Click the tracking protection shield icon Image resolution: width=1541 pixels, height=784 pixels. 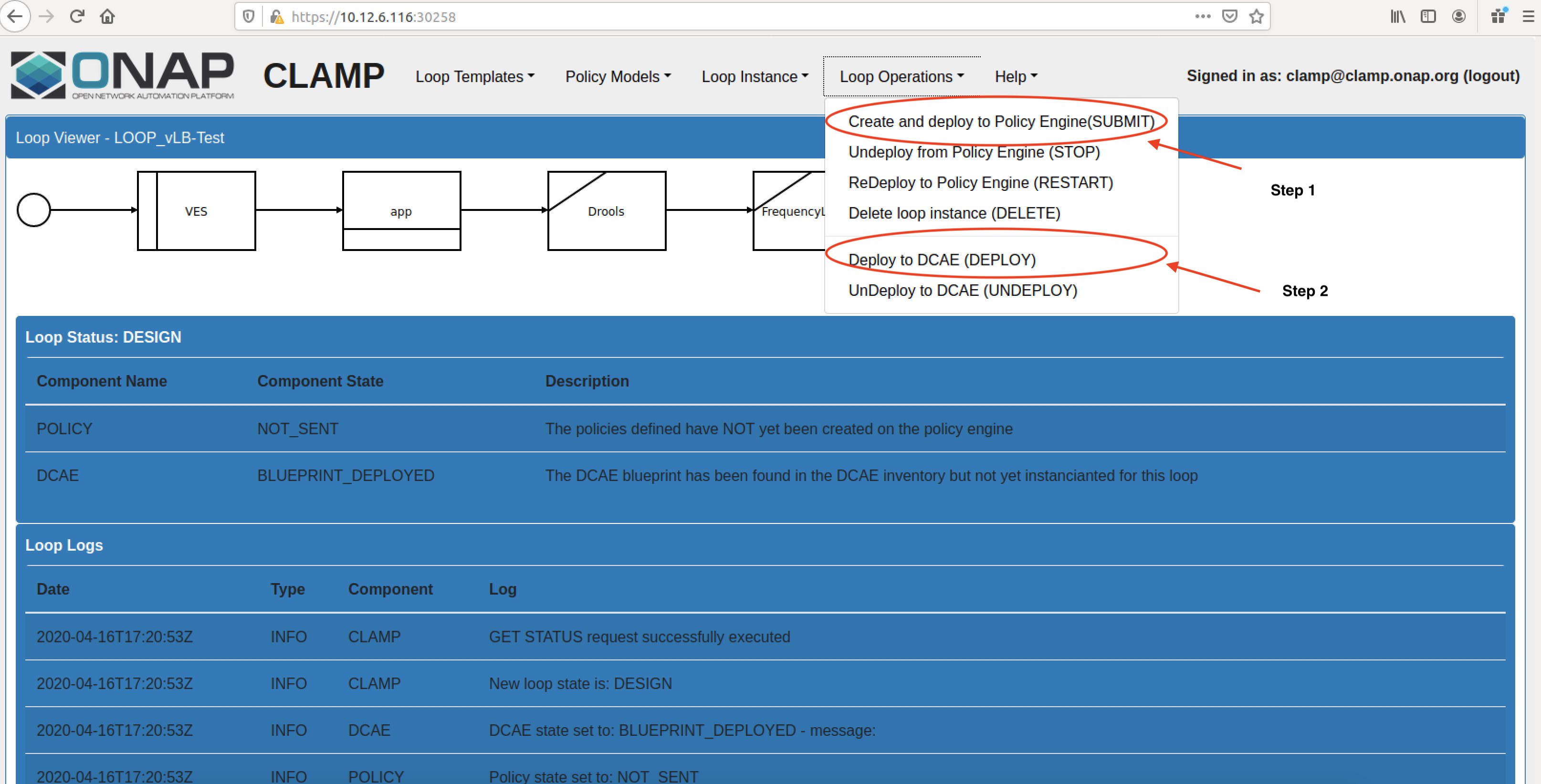click(249, 17)
